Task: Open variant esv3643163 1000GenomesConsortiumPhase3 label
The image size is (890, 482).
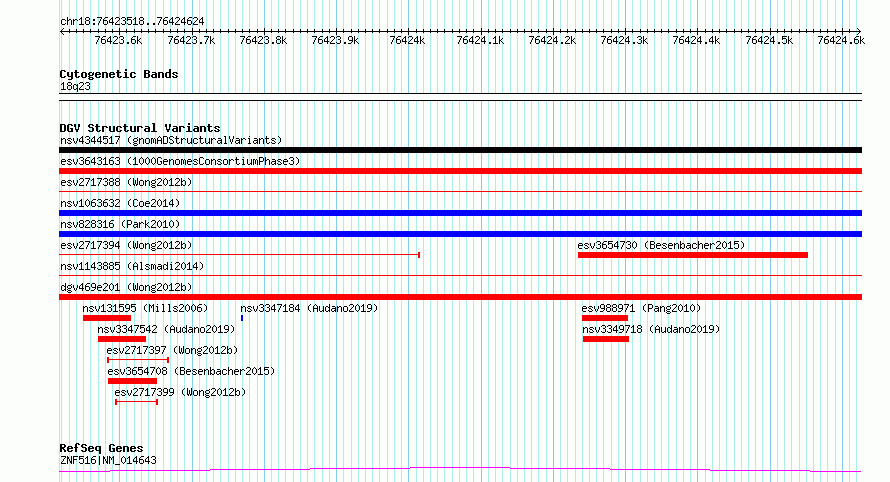Action: 180,161
